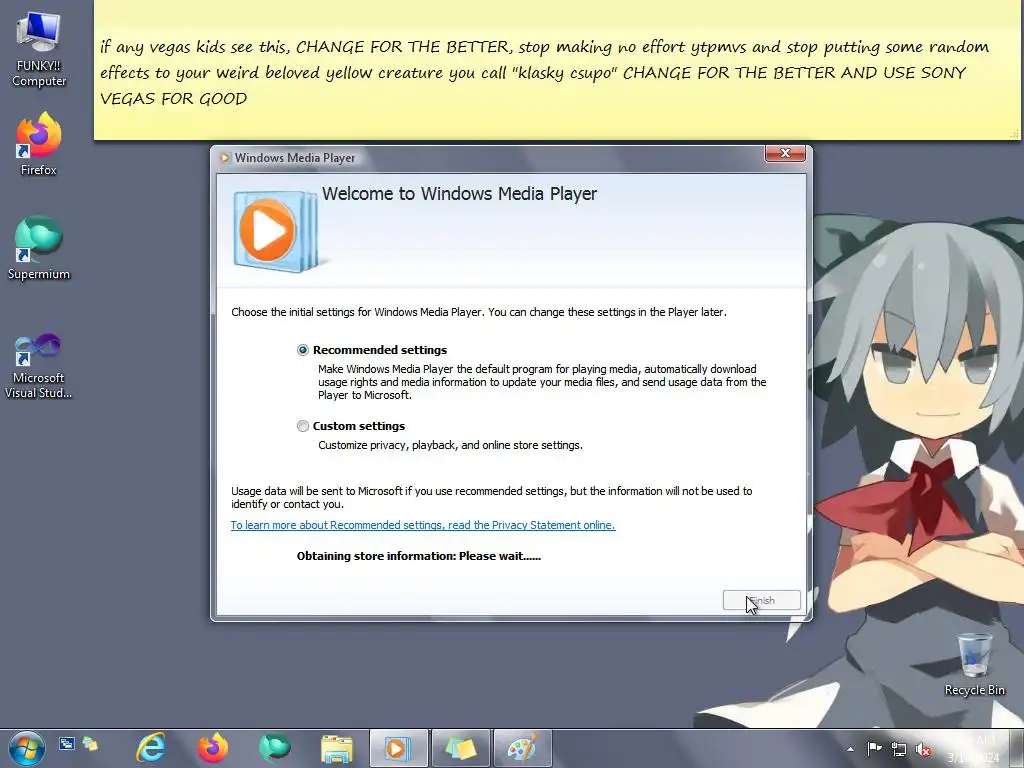1024x768 pixels.
Task: Click the Windows Media Player logo in dialog
Action: [275, 231]
